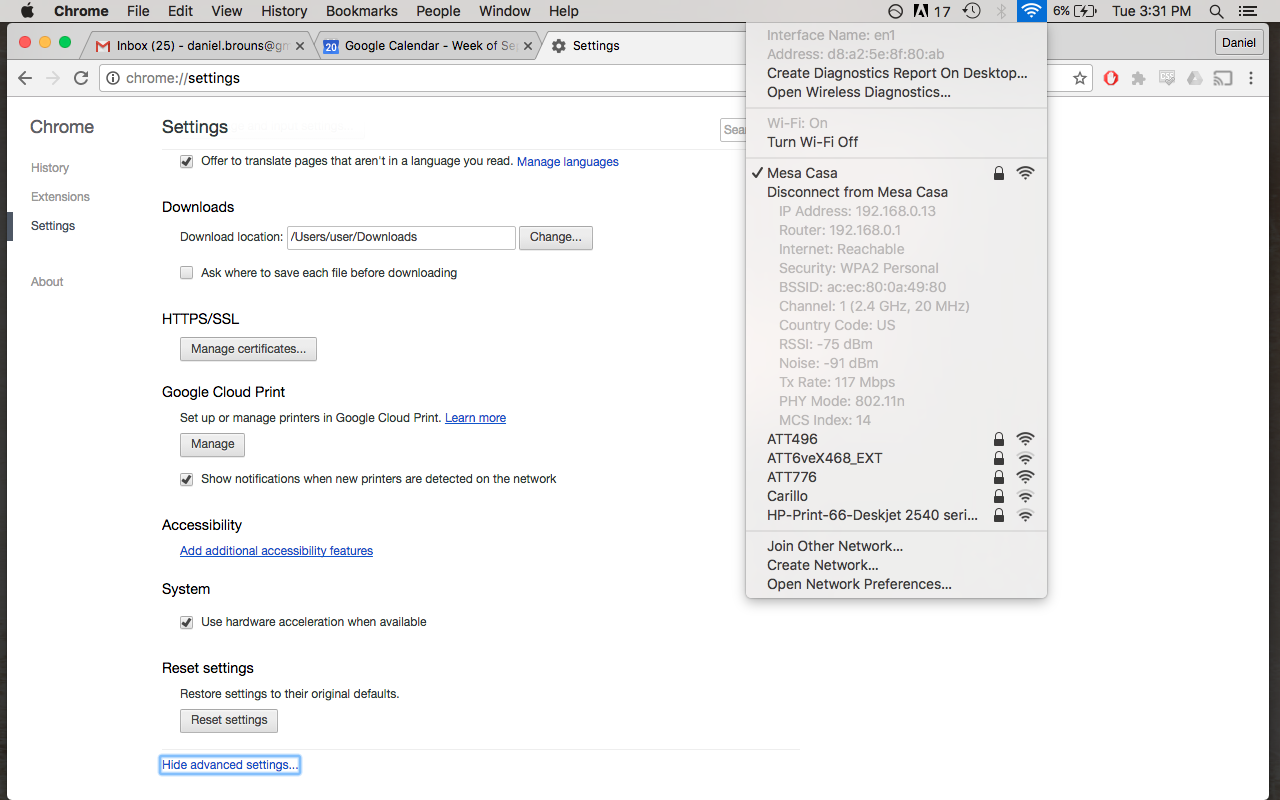Toggle show notifications for new printers
Screen dimensions: 1280x800
coord(186,479)
